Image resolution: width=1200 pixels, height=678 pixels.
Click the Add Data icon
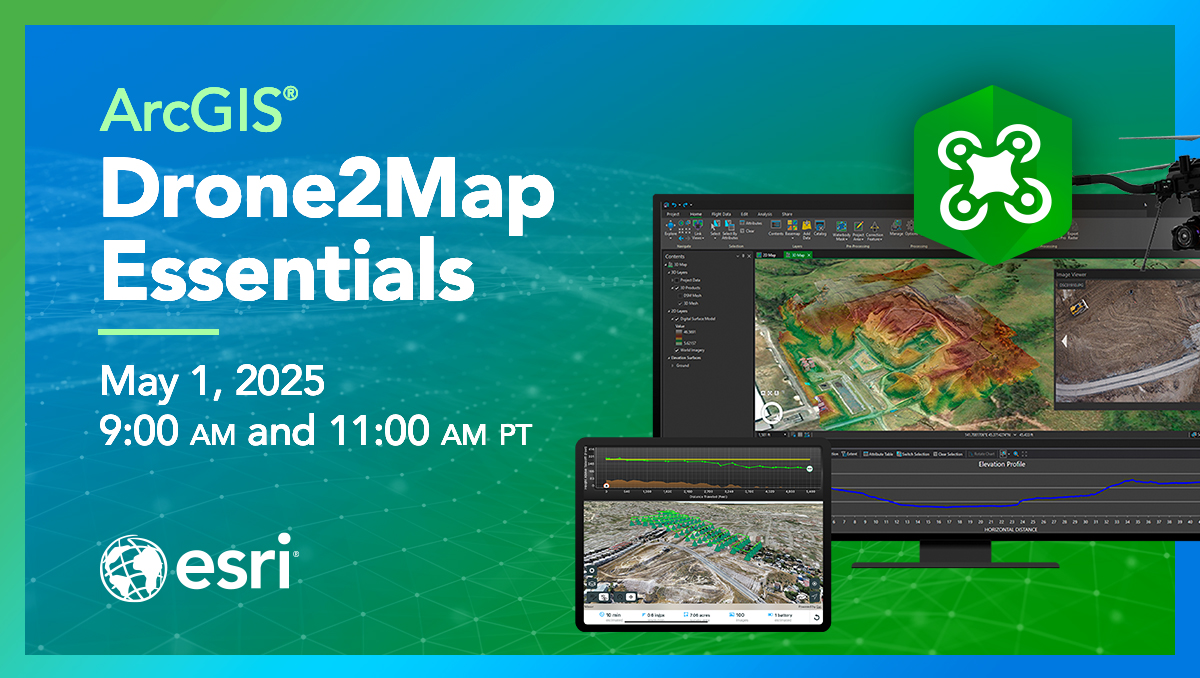(x=807, y=229)
